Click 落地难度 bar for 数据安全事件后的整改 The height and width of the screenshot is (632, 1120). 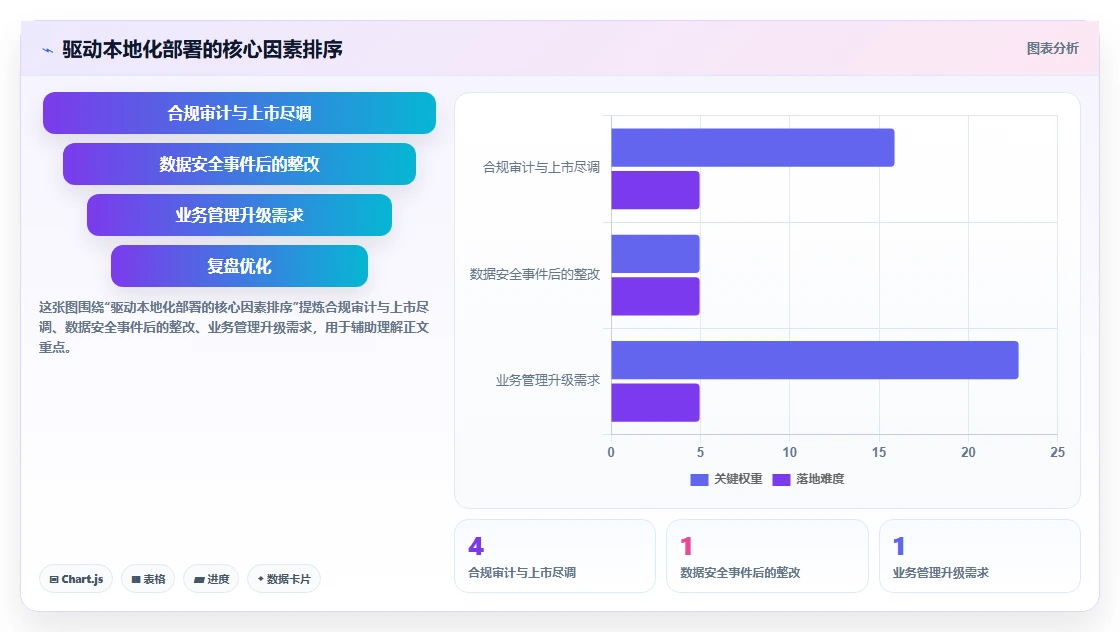(655, 296)
